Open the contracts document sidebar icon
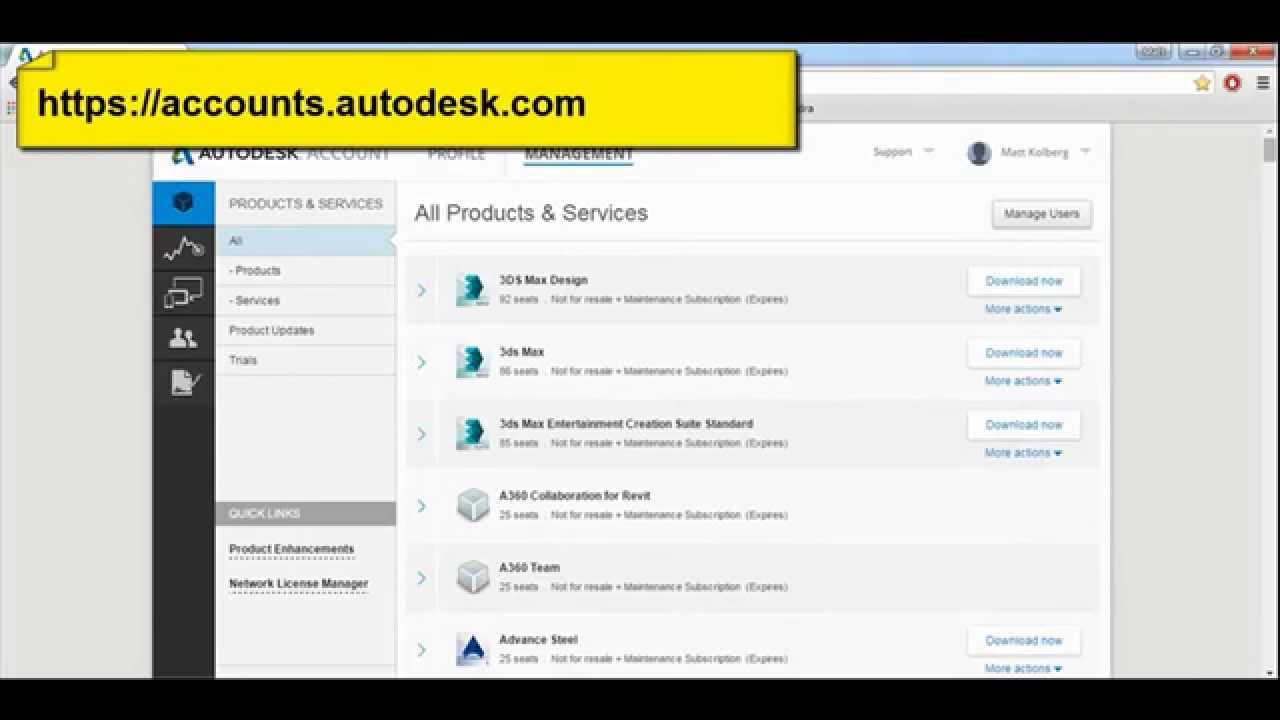 pyautogui.click(x=185, y=382)
